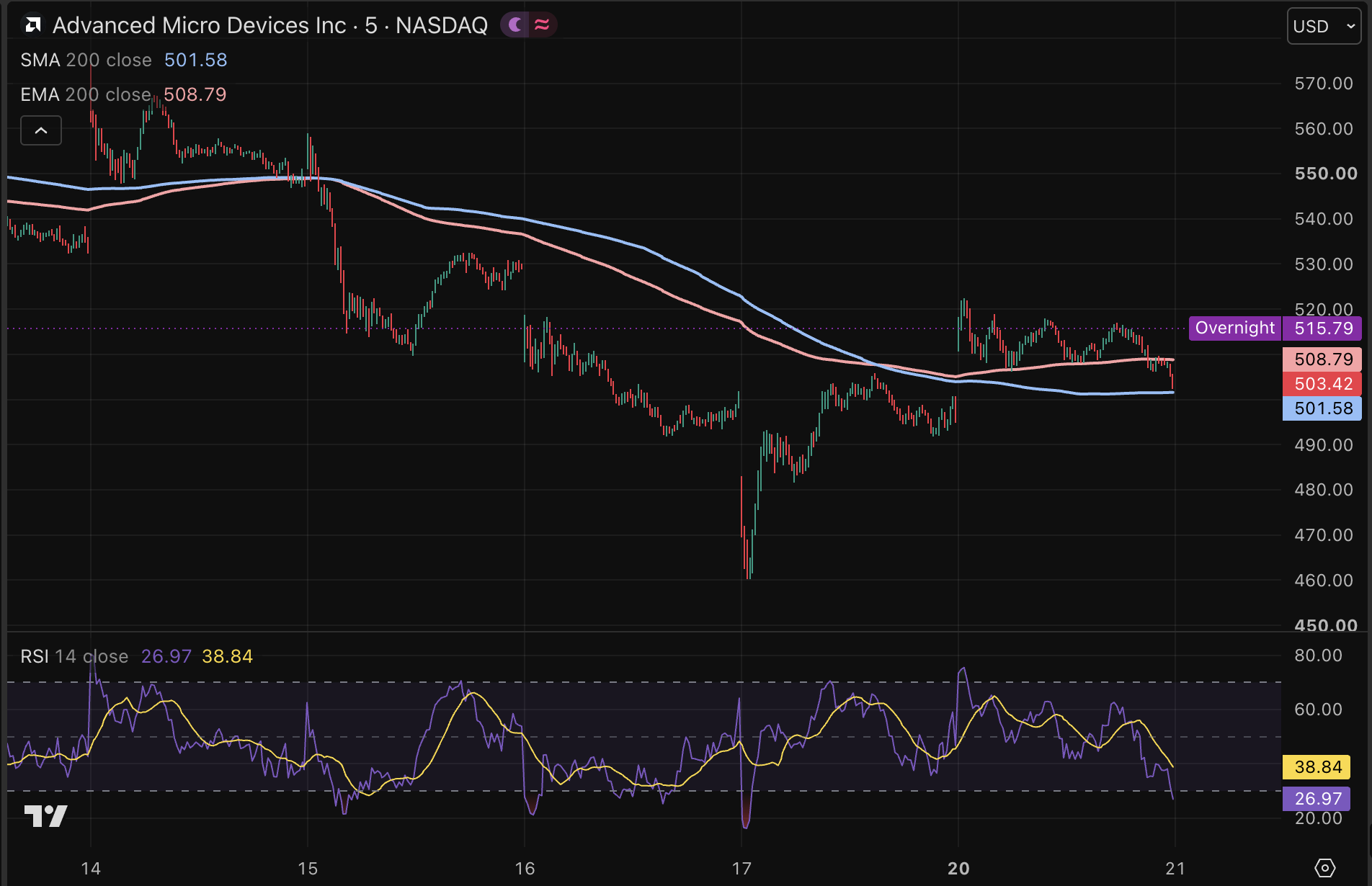
Task: Click the TradingView logo
Action: (45, 815)
